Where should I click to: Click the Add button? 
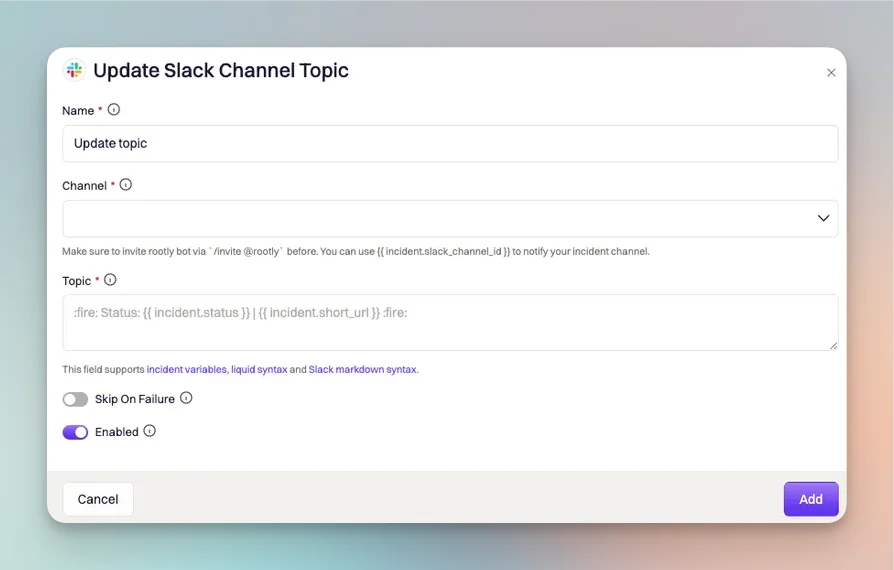[811, 499]
